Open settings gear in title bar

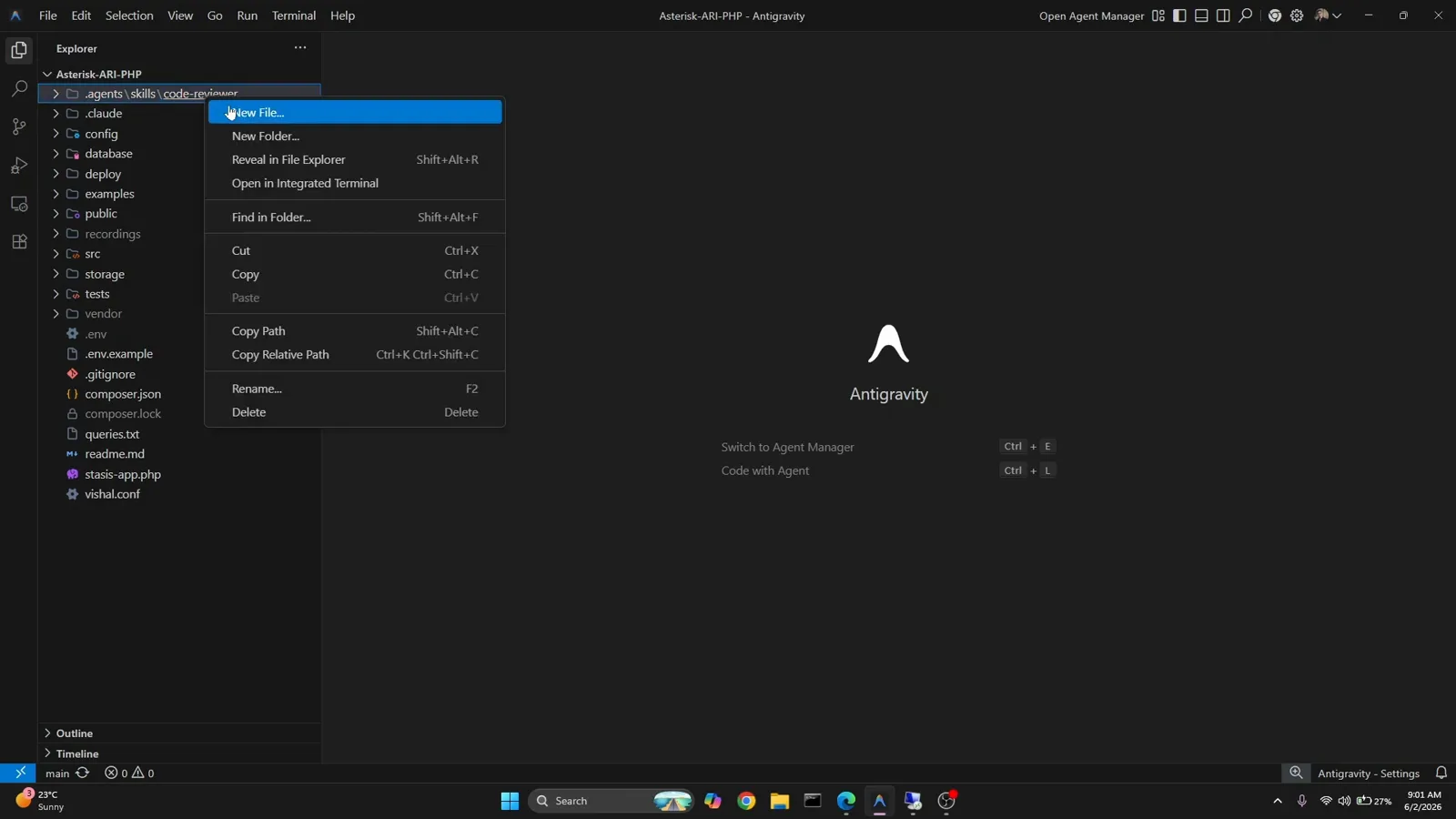pos(1298,15)
